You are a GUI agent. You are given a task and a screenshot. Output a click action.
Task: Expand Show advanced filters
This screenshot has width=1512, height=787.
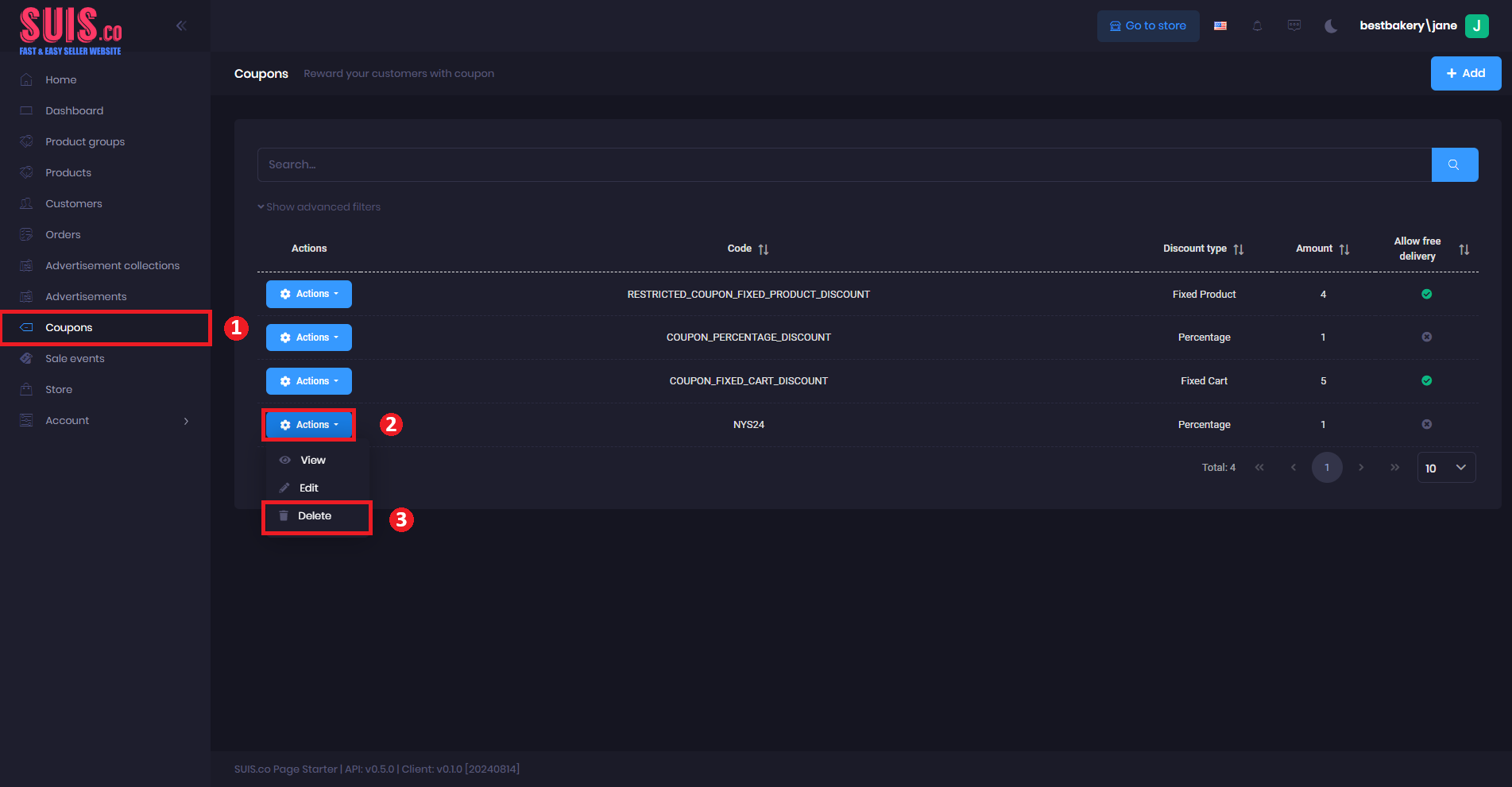click(x=319, y=206)
